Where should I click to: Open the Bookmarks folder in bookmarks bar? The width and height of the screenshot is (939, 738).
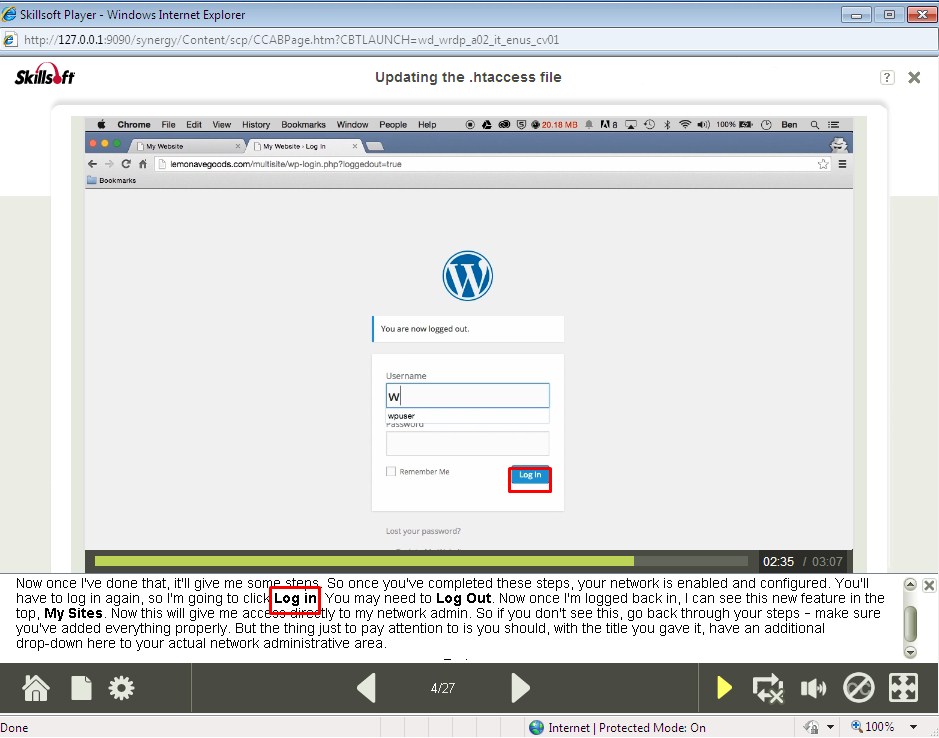[x=112, y=180]
